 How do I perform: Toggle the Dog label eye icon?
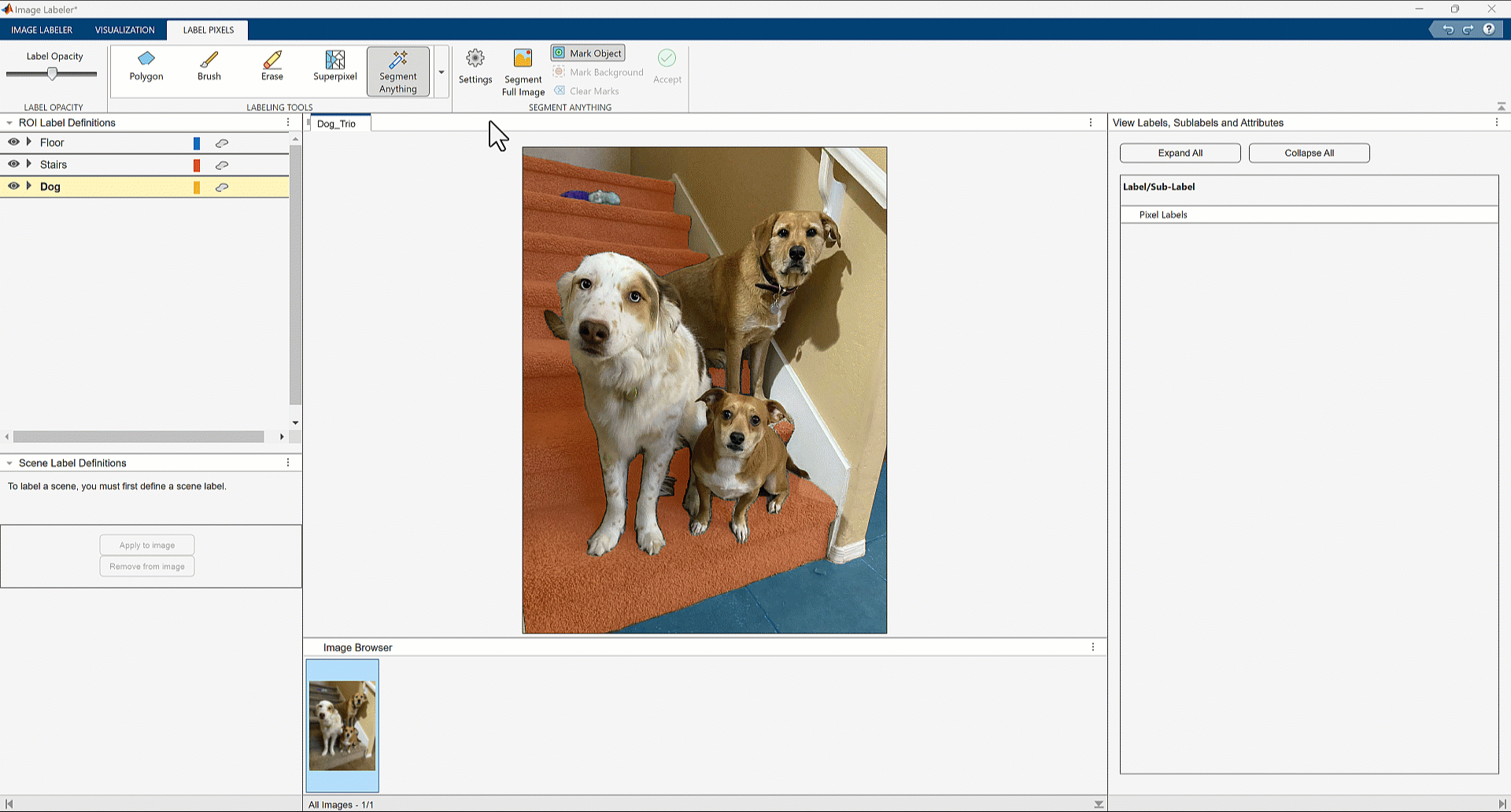[13, 186]
